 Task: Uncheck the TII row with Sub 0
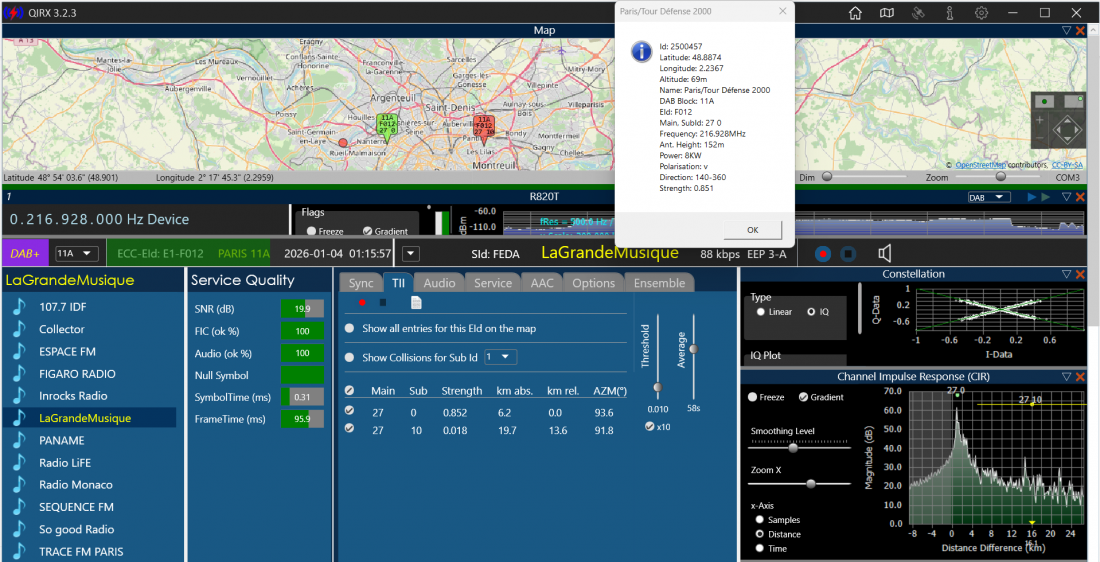(x=349, y=411)
